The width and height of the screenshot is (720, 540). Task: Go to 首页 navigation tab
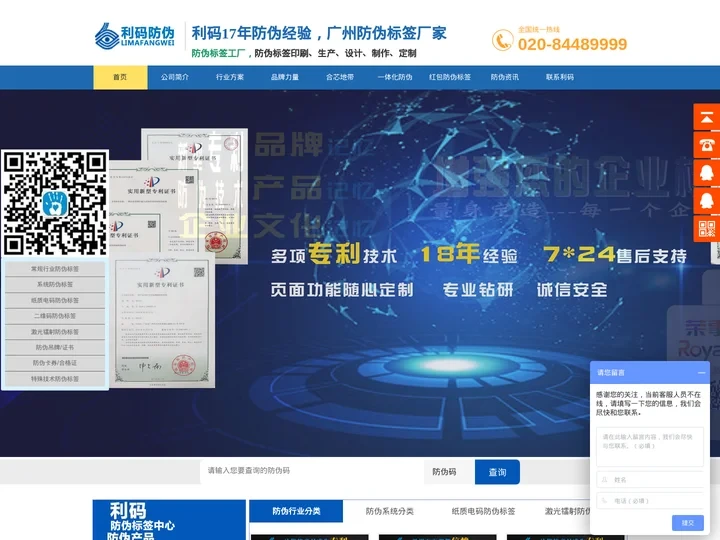(x=120, y=77)
